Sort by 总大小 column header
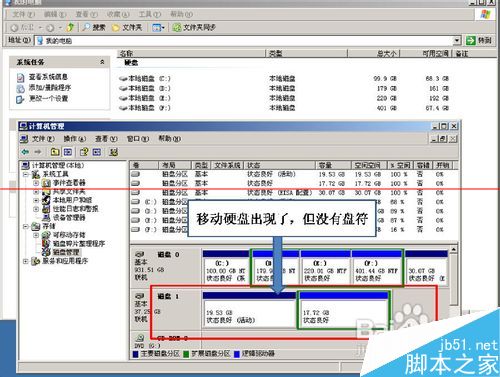 373,53
